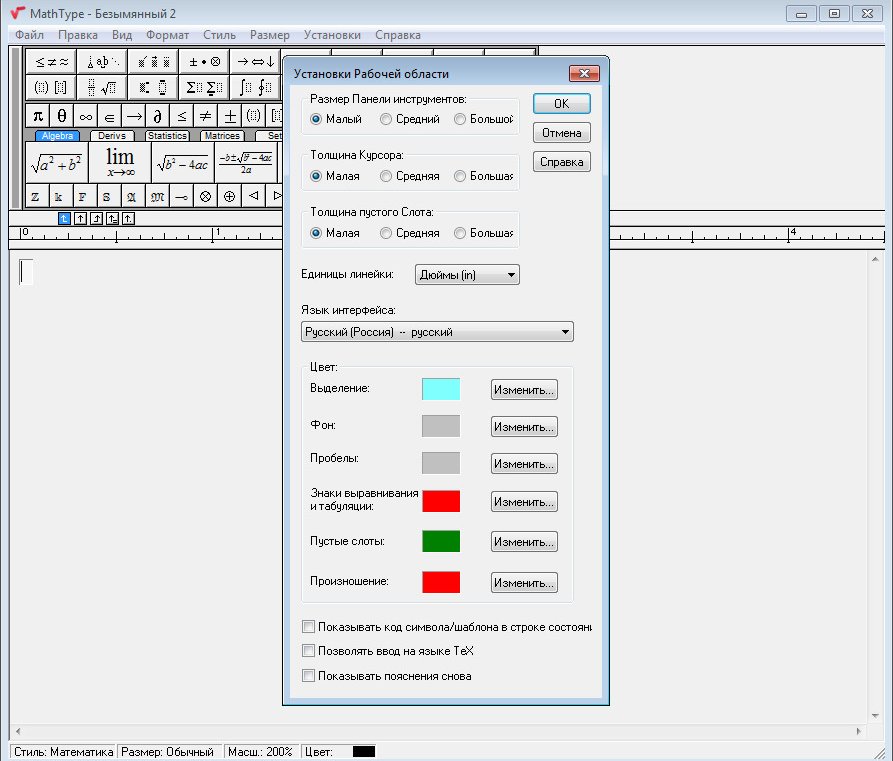Click the empty equation slot in editing area
893x761 pixels.
[x=26, y=272]
